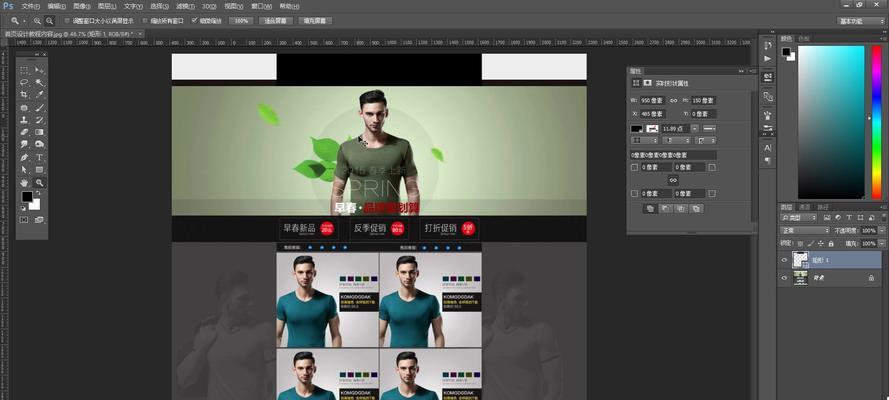Select the Hand tool
Viewport: 889px width, 400px height.
tap(24, 182)
